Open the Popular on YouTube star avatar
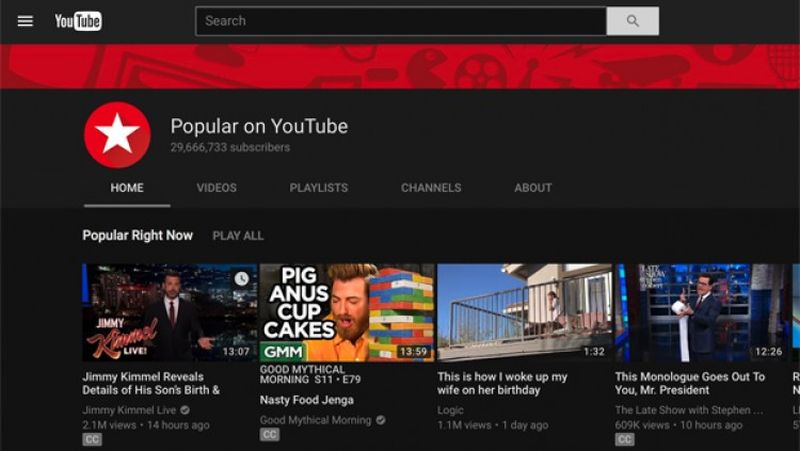 click(x=117, y=135)
